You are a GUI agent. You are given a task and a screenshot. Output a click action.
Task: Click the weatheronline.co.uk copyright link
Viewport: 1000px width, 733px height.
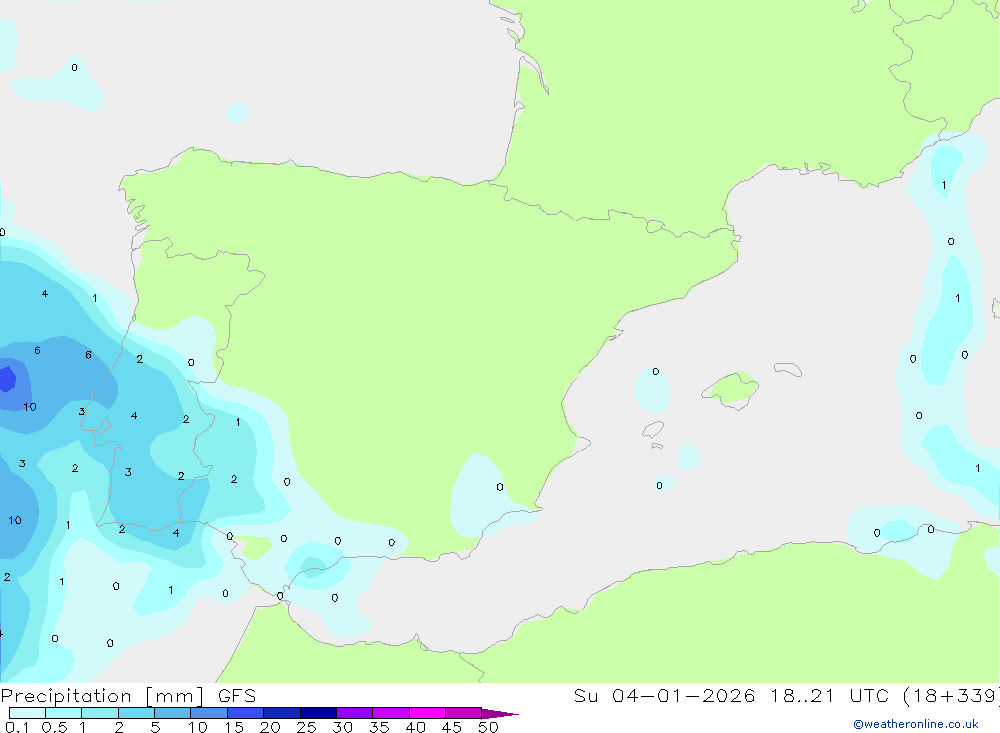tap(916, 724)
